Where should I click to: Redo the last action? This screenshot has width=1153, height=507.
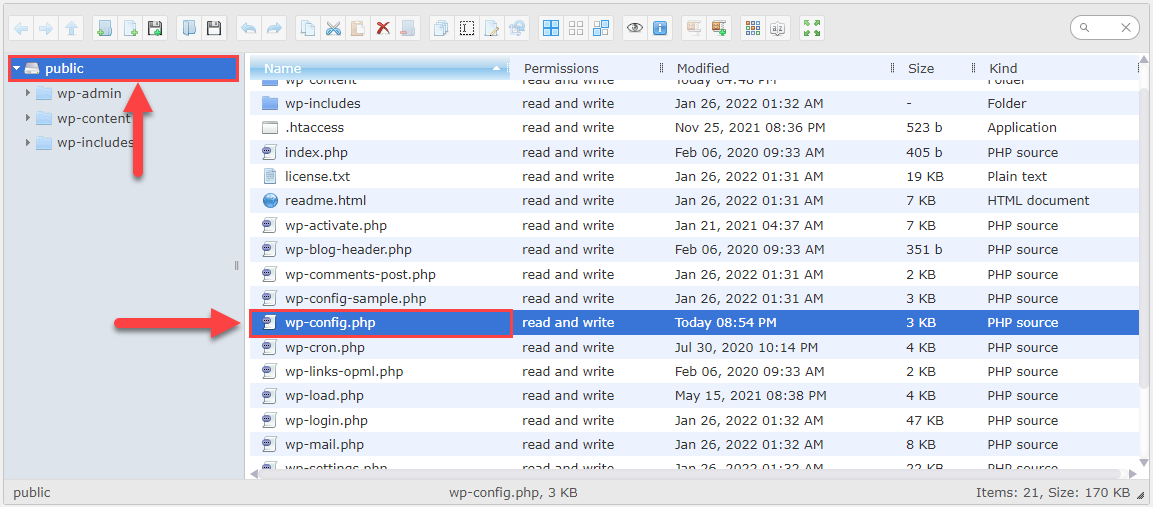pyautogui.click(x=274, y=28)
